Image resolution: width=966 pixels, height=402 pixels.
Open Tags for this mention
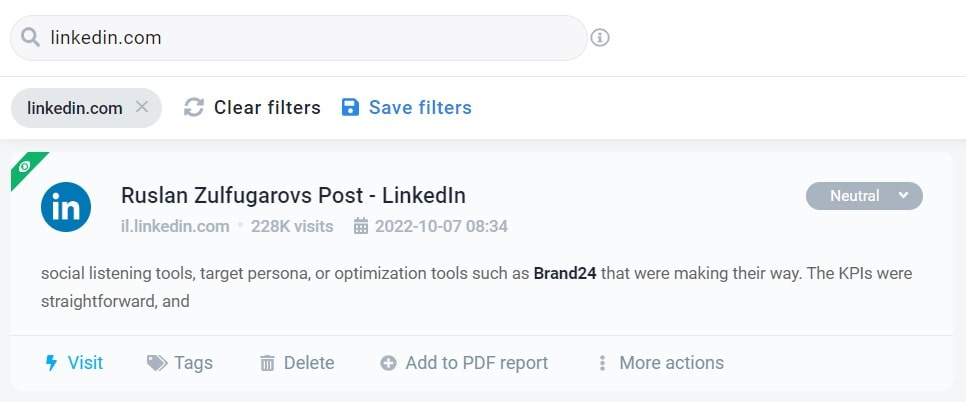[x=180, y=363]
